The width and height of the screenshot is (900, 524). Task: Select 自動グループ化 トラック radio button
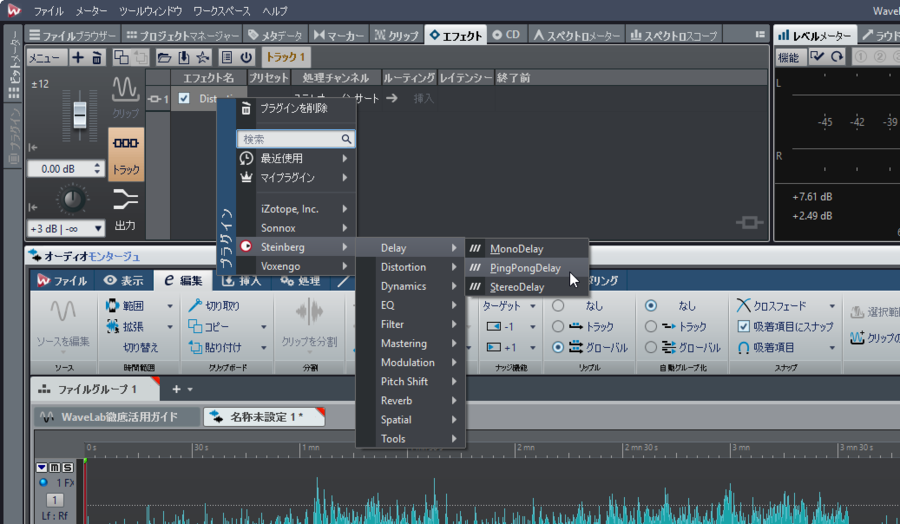(650, 326)
